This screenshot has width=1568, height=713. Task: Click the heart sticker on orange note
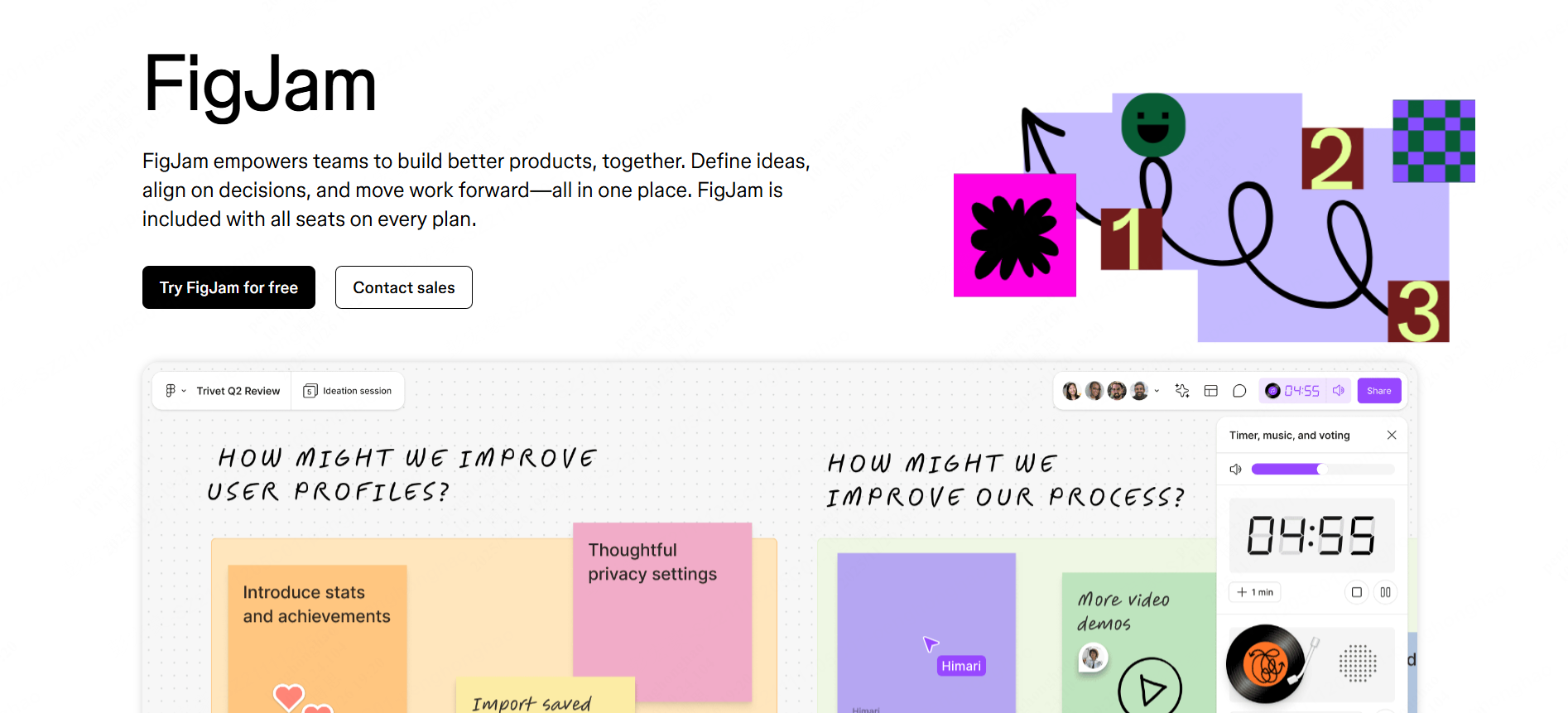[289, 696]
